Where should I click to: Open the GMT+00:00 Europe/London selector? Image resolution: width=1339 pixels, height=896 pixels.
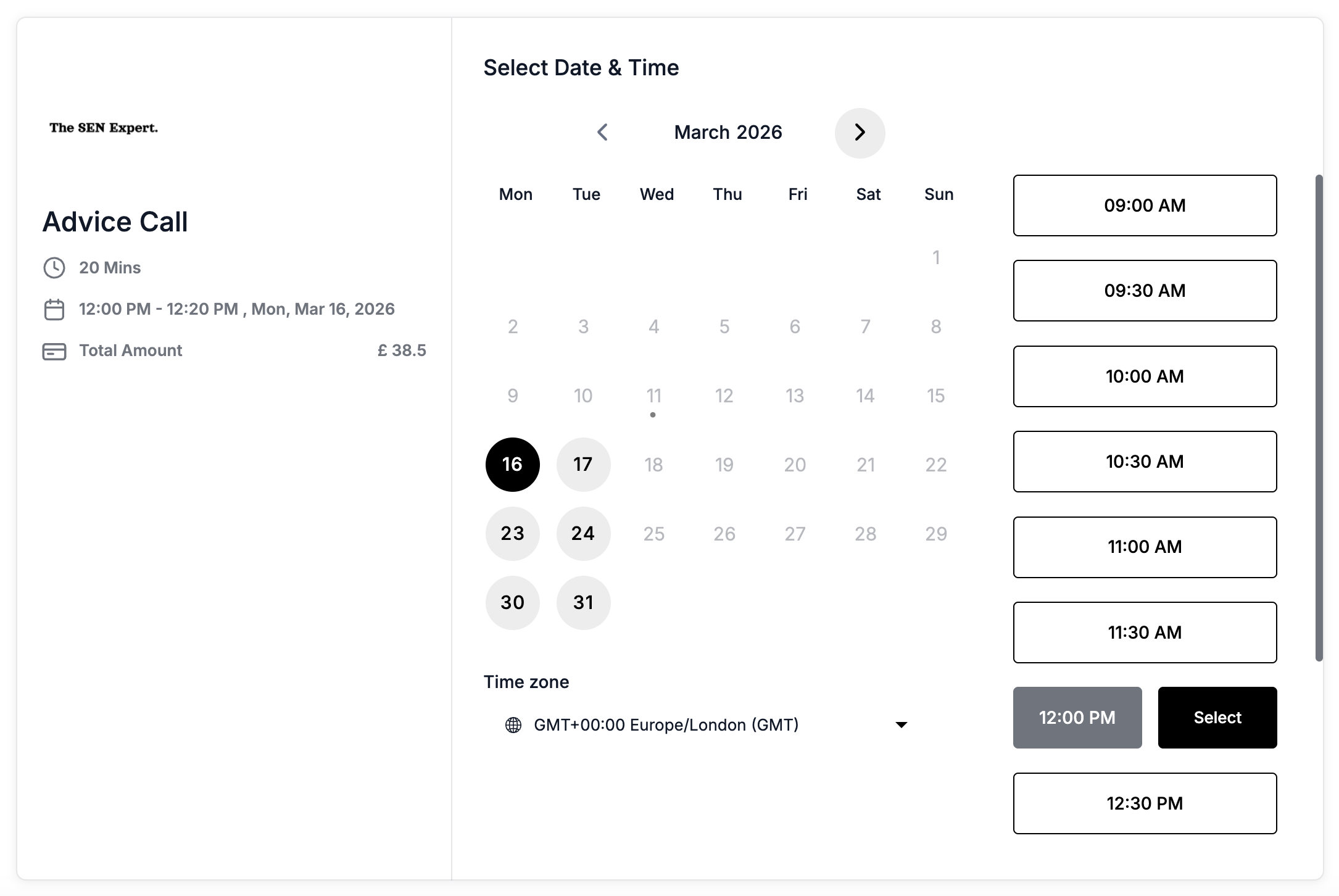tap(666, 725)
